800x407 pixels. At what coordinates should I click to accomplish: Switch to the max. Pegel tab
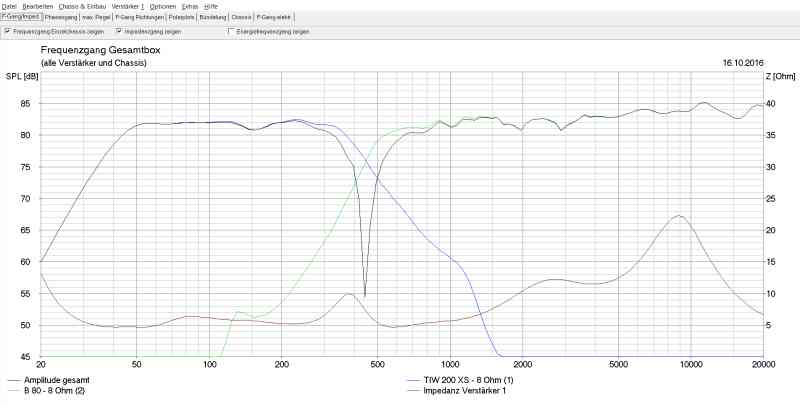click(96, 17)
